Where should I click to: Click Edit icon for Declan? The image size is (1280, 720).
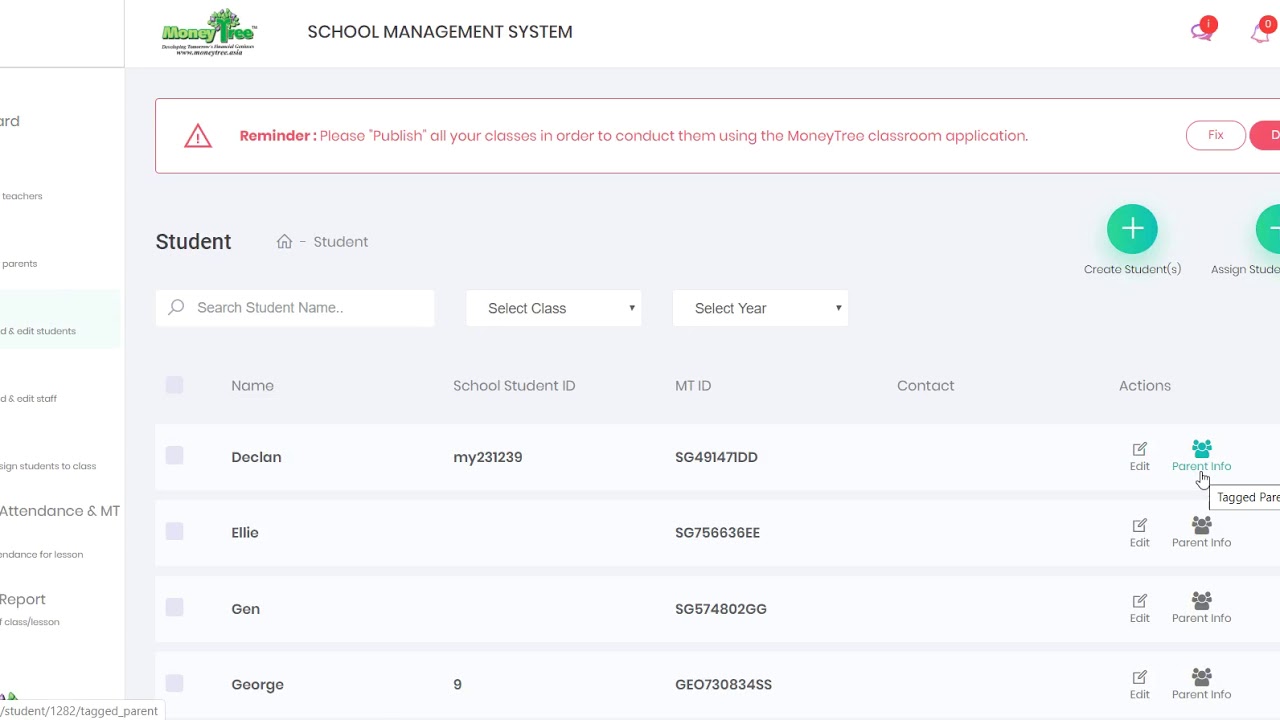coord(1139,456)
